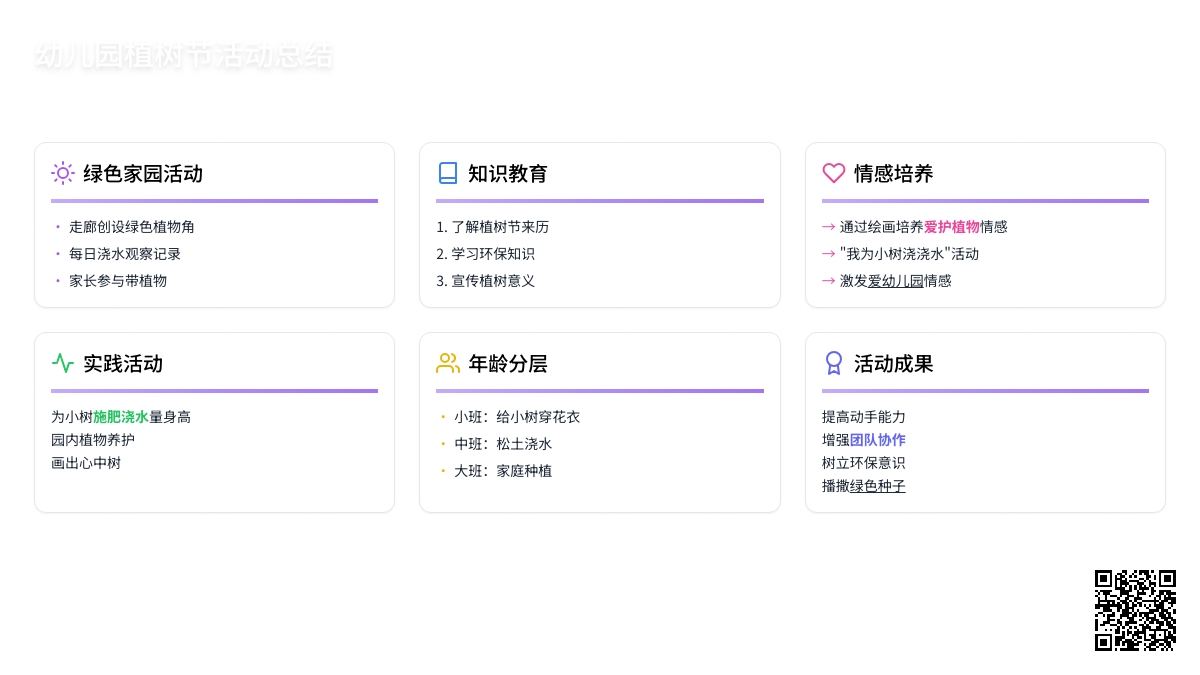Click the heart icon beside 情感培养
1200x675 pixels.
834,173
